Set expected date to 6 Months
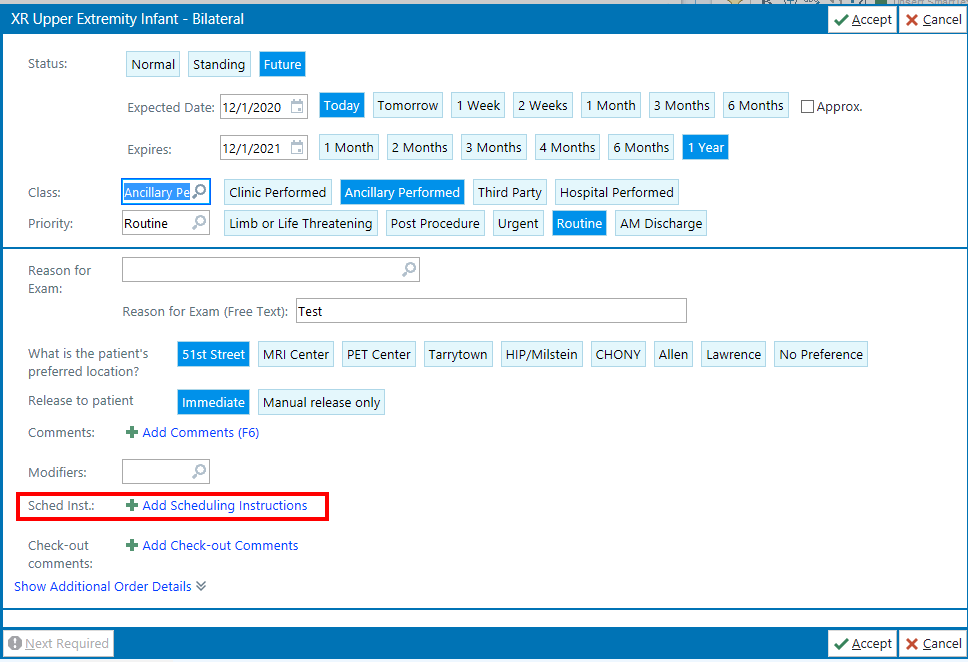968x662 pixels. click(x=756, y=106)
